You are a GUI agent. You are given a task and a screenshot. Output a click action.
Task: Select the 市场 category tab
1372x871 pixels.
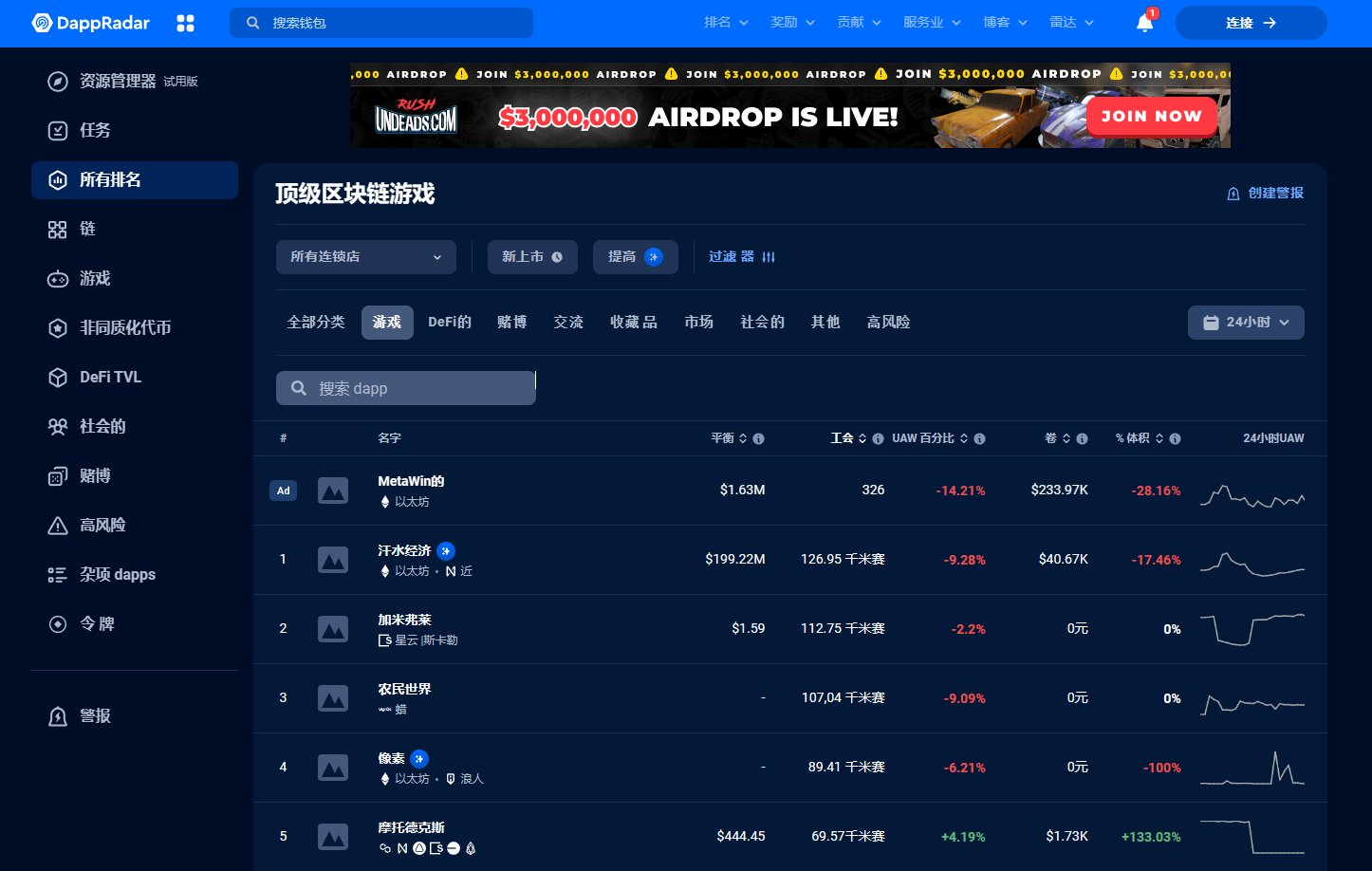(x=699, y=323)
